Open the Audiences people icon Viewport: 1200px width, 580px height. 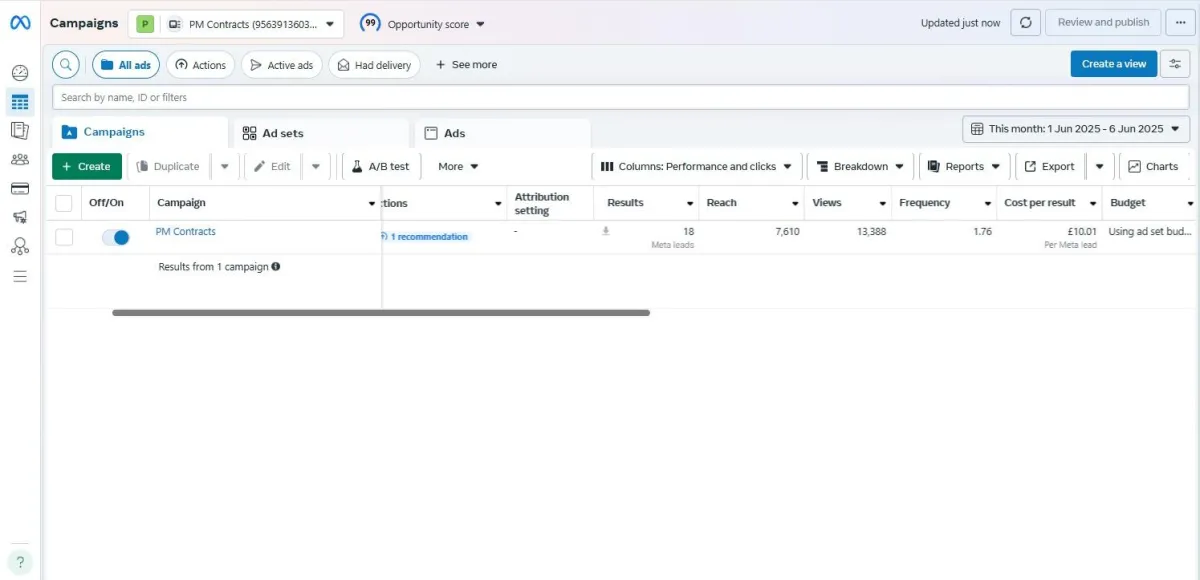pos(20,159)
